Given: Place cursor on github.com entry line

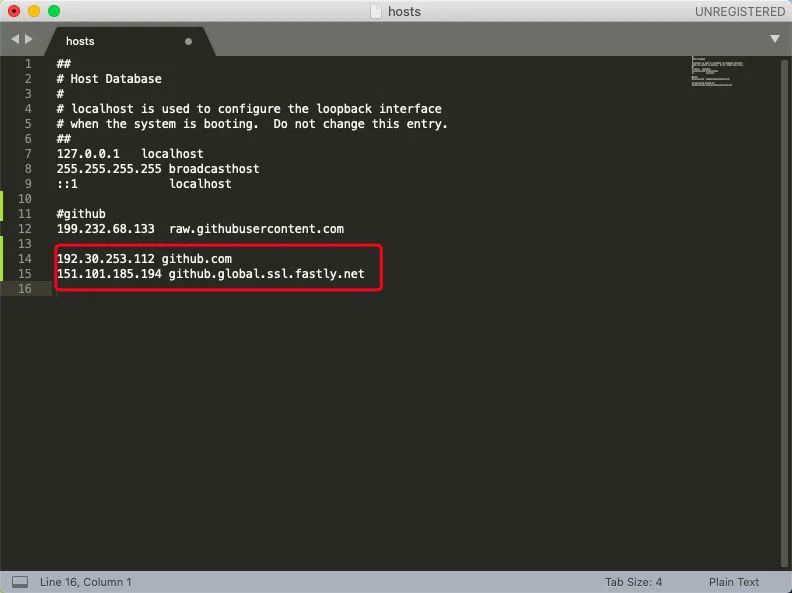Looking at the screenshot, I should [144, 259].
